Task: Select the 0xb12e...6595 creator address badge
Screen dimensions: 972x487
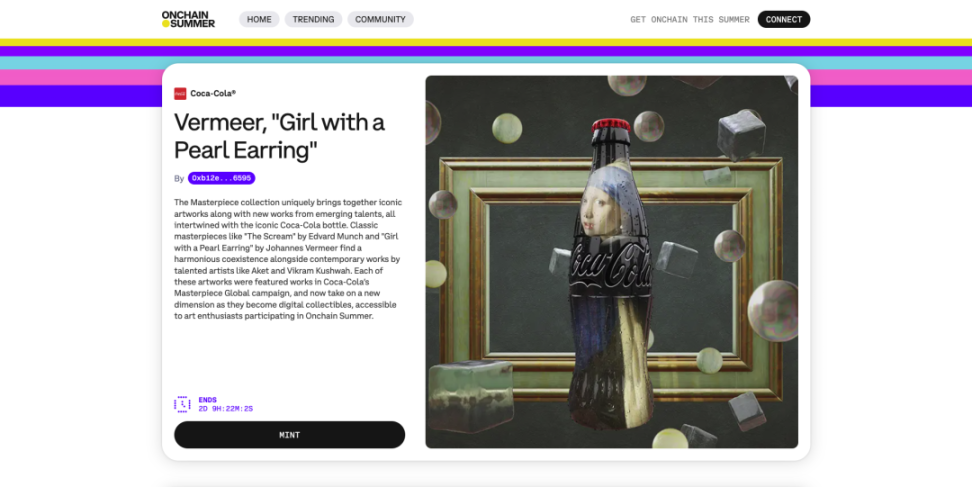Action: click(x=221, y=178)
